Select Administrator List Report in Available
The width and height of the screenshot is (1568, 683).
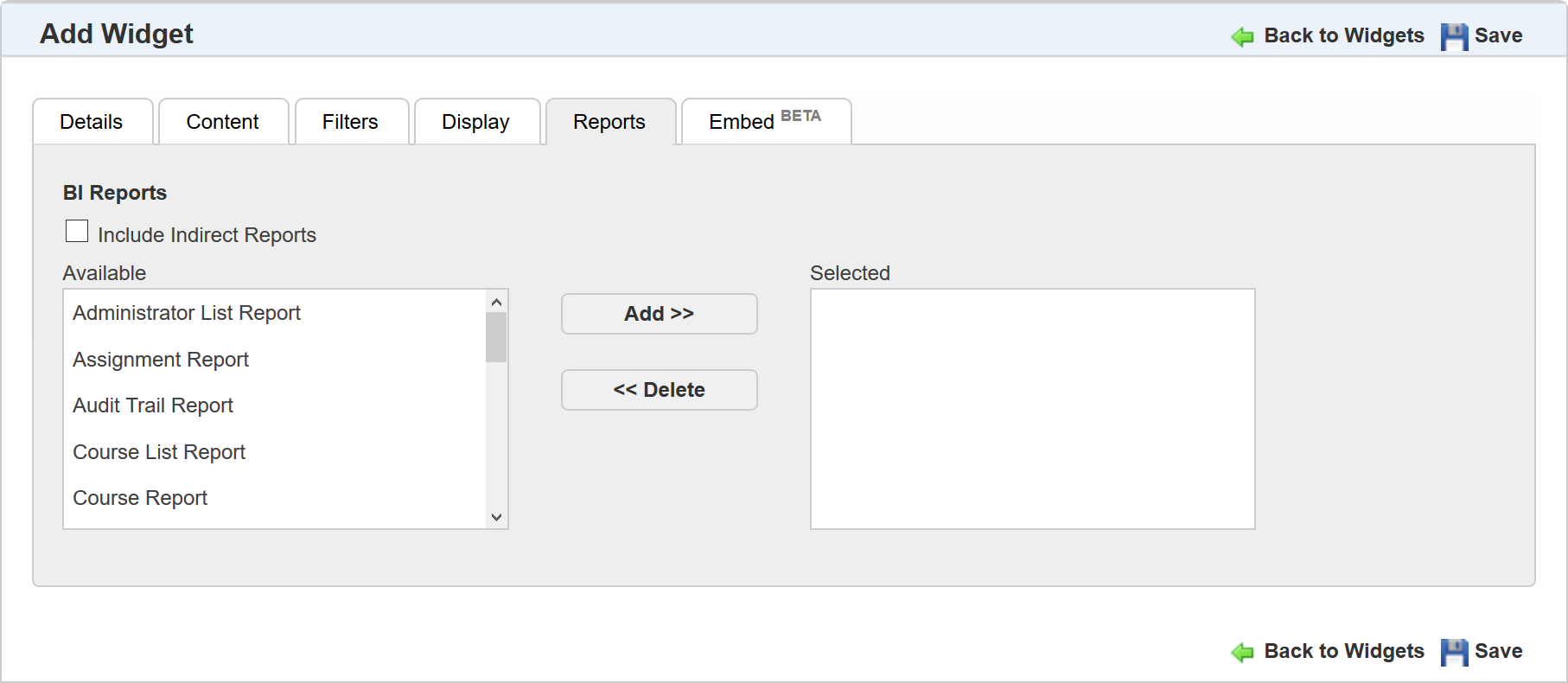point(187,313)
